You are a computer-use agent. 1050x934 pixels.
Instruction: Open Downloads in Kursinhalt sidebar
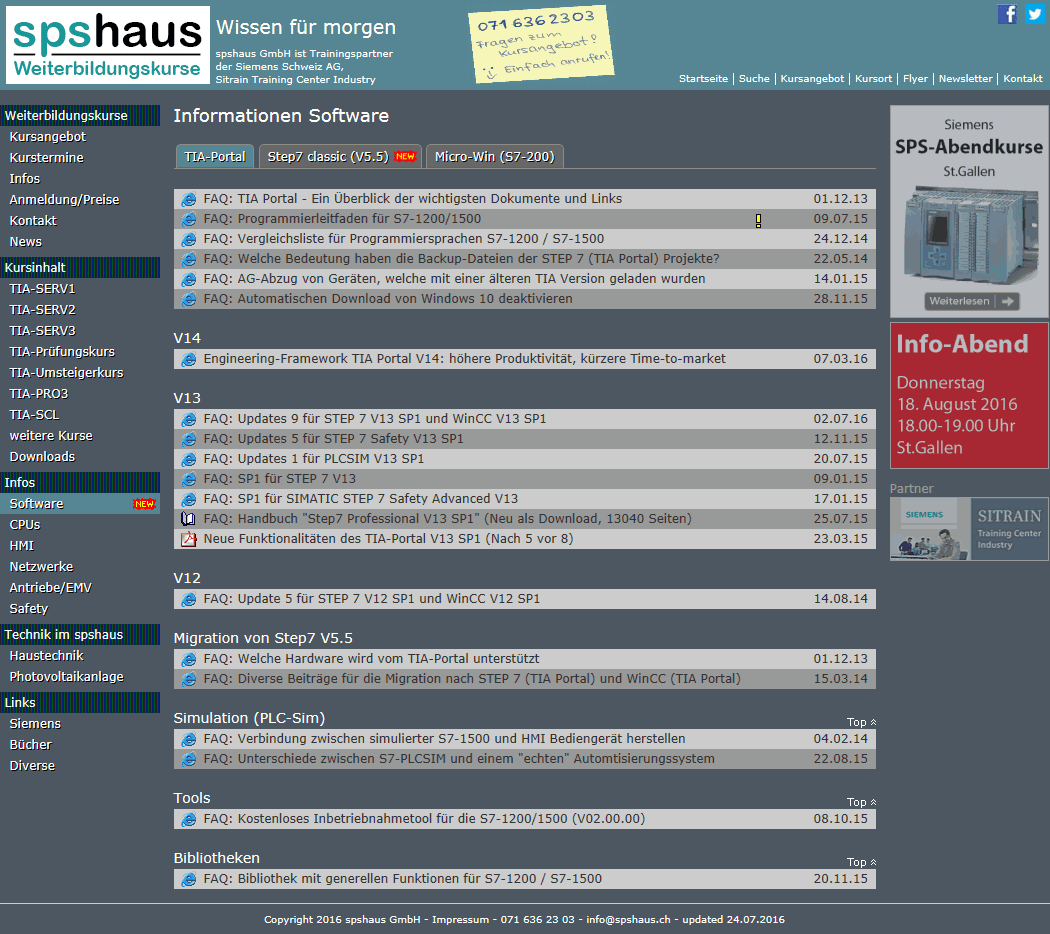(x=42, y=457)
